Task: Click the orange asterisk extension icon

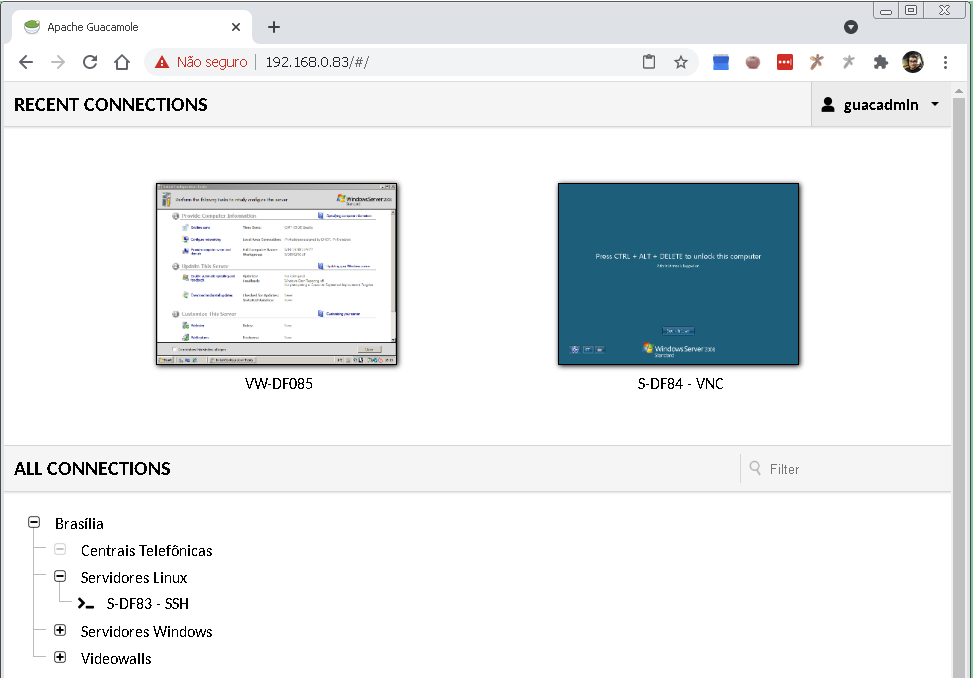Action: 817,61
